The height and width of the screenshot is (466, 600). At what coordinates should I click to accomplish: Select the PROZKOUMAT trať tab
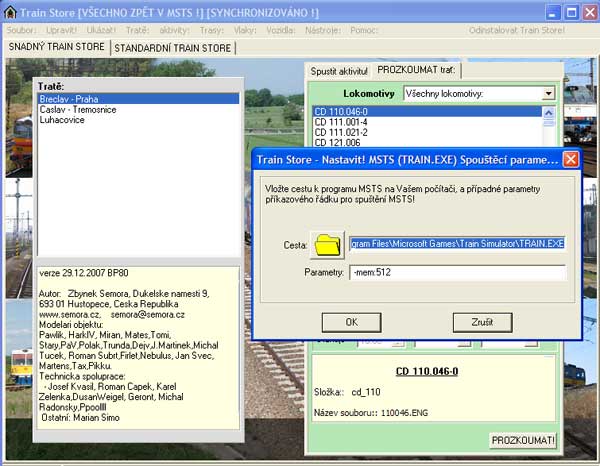pos(414,70)
